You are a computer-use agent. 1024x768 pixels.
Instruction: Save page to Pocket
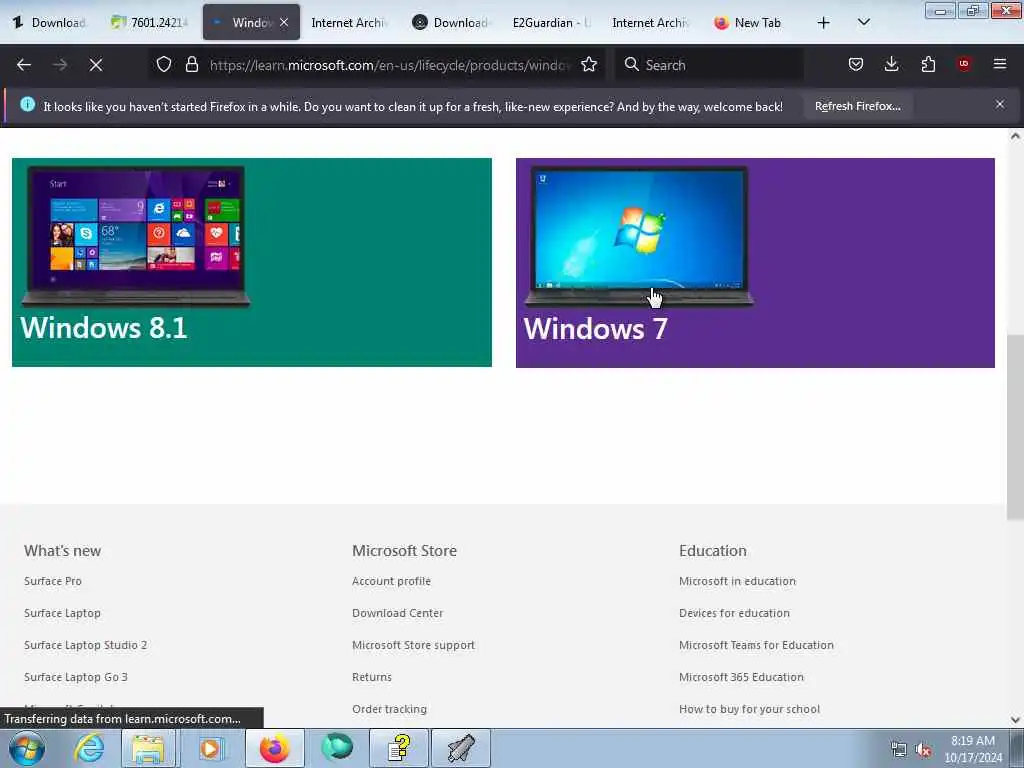pyautogui.click(x=856, y=64)
